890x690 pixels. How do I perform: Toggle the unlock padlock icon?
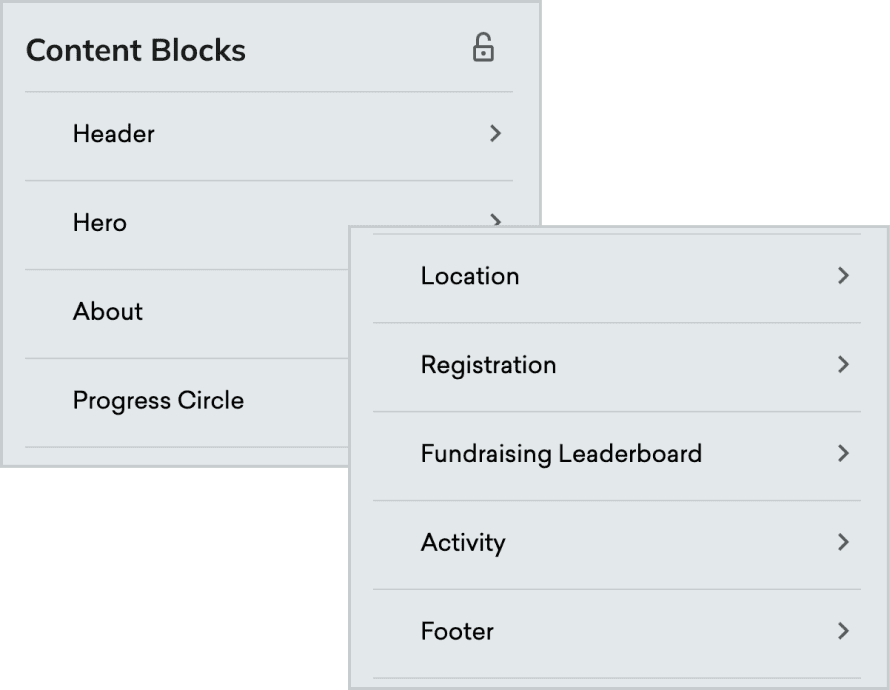[483, 48]
